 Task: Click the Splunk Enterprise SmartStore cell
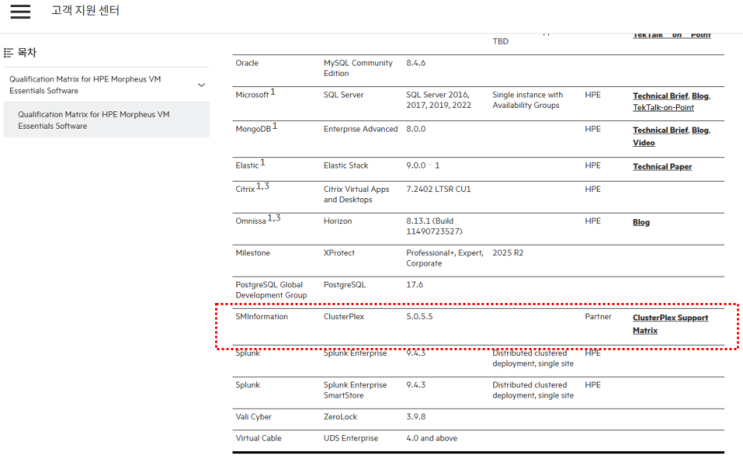click(355, 389)
